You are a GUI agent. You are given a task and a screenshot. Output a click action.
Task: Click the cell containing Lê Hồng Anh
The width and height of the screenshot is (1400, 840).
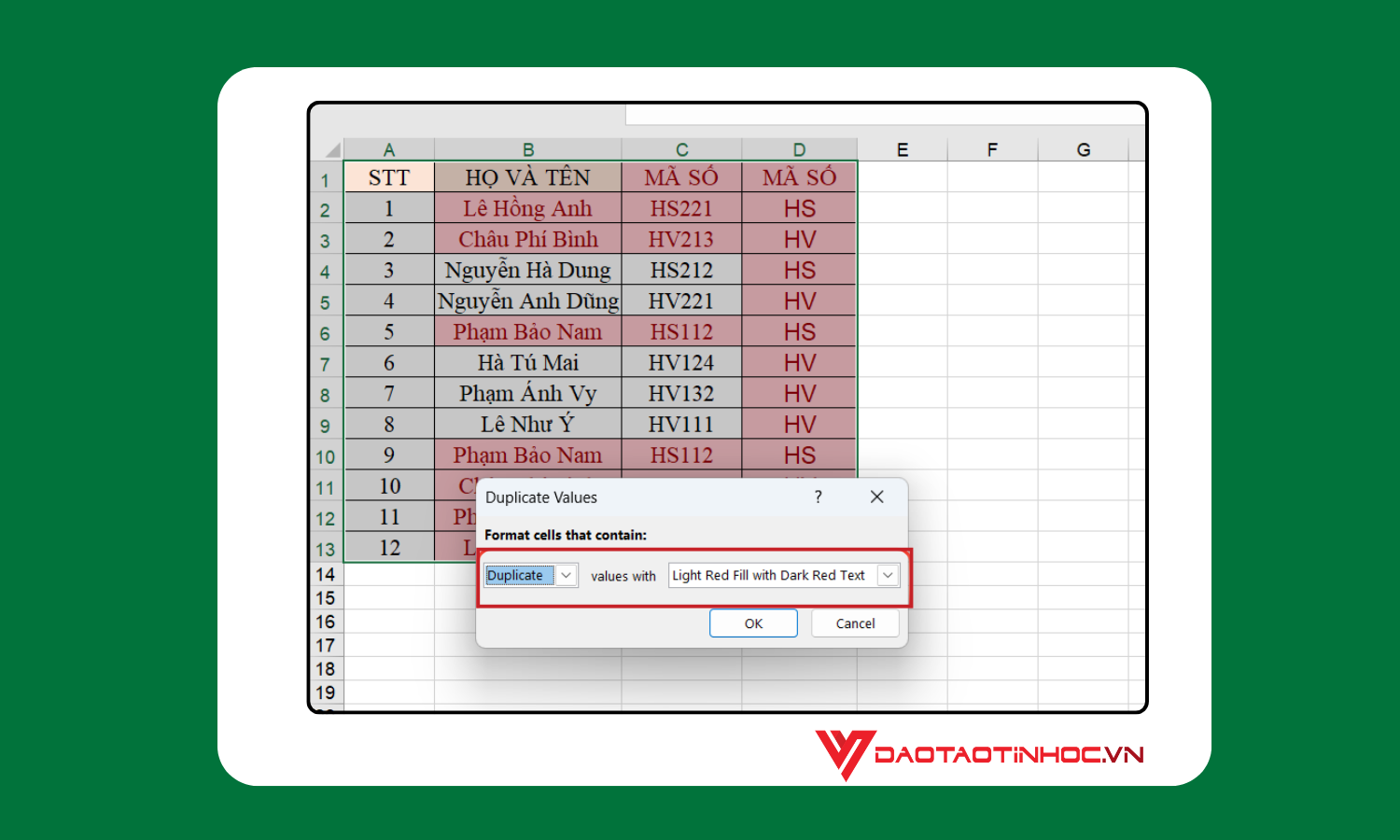[528, 208]
